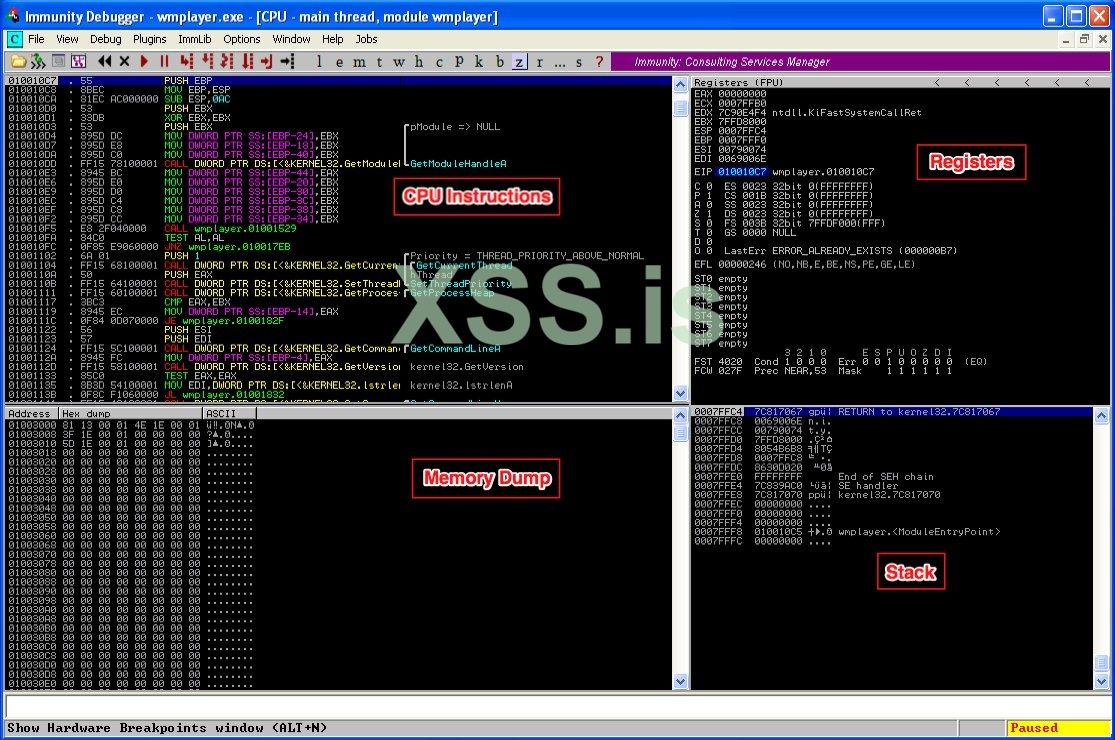Select PUSH EBP instruction at 010010C7
1115x740 pixels.
338,81
